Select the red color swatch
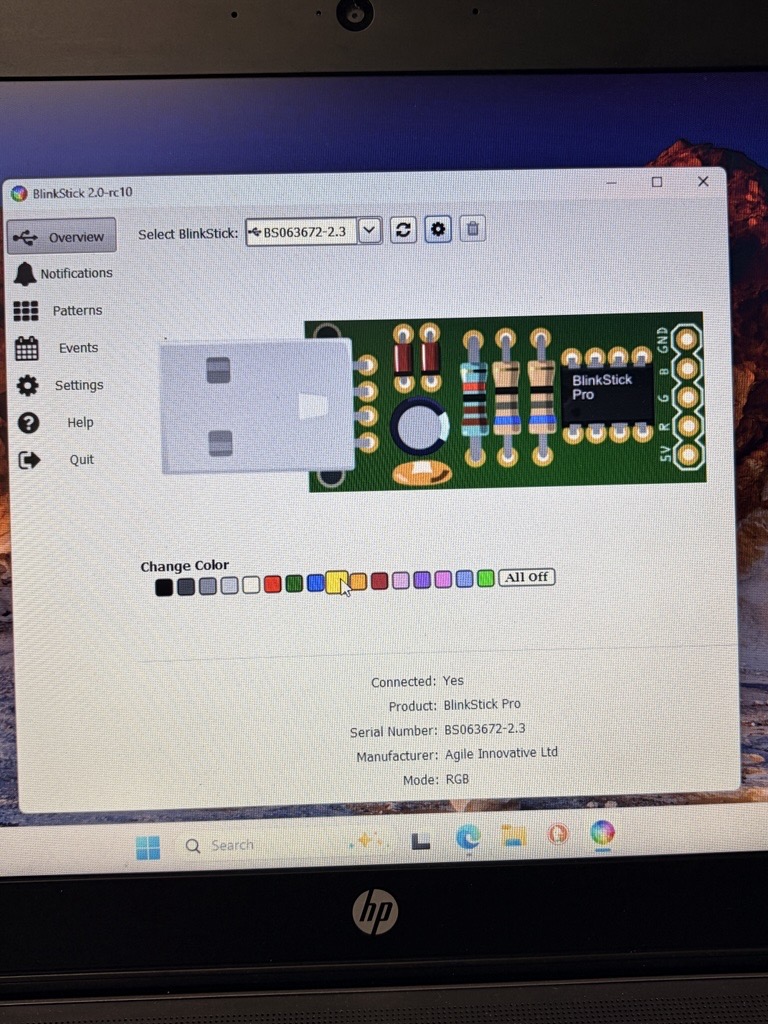The image size is (768, 1024). point(272,584)
